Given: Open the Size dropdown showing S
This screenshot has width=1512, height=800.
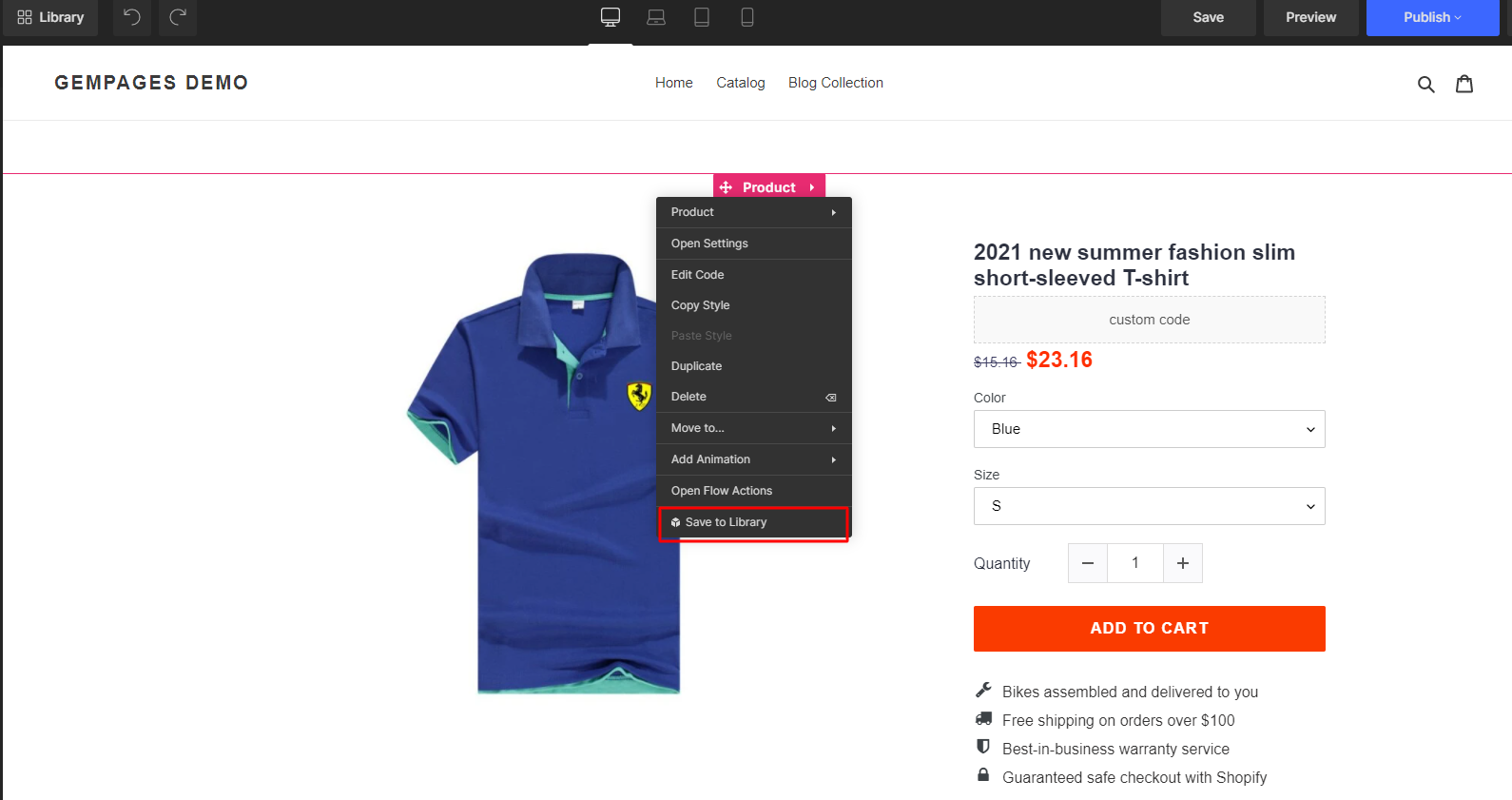Looking at the screenshot, I should (x=1149, y=506).
